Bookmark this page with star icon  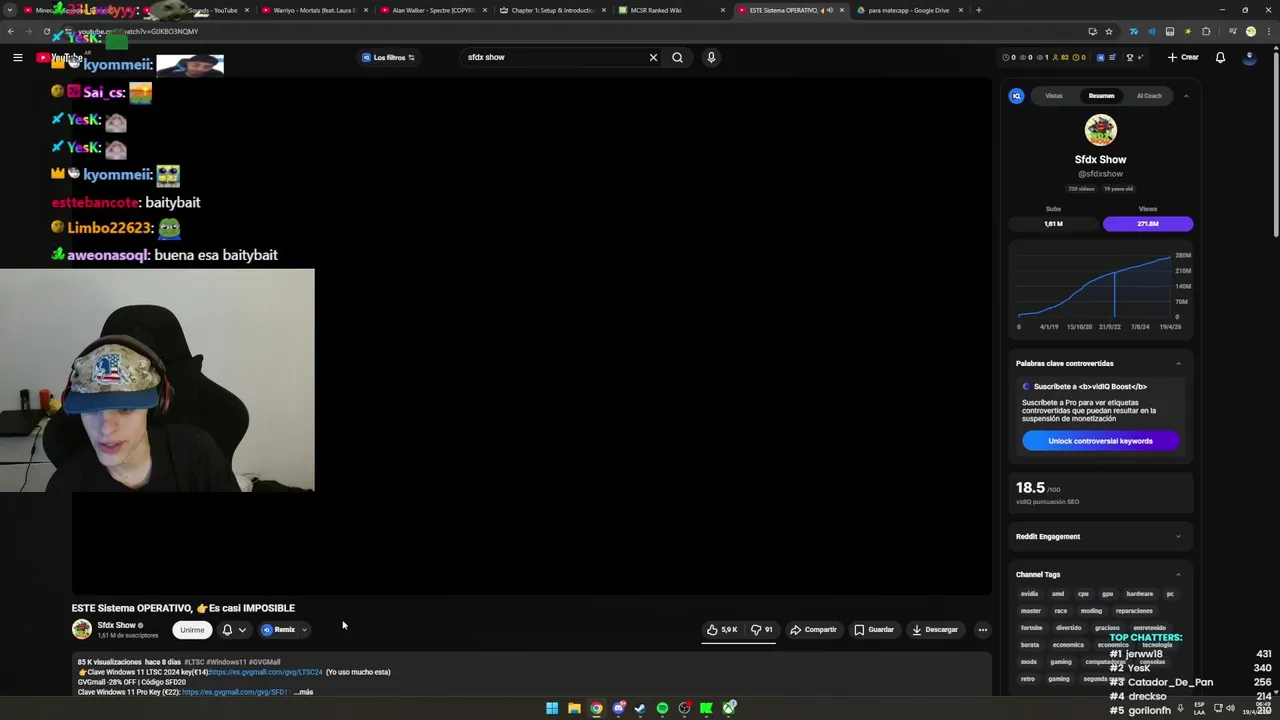tap(1109, 31)
